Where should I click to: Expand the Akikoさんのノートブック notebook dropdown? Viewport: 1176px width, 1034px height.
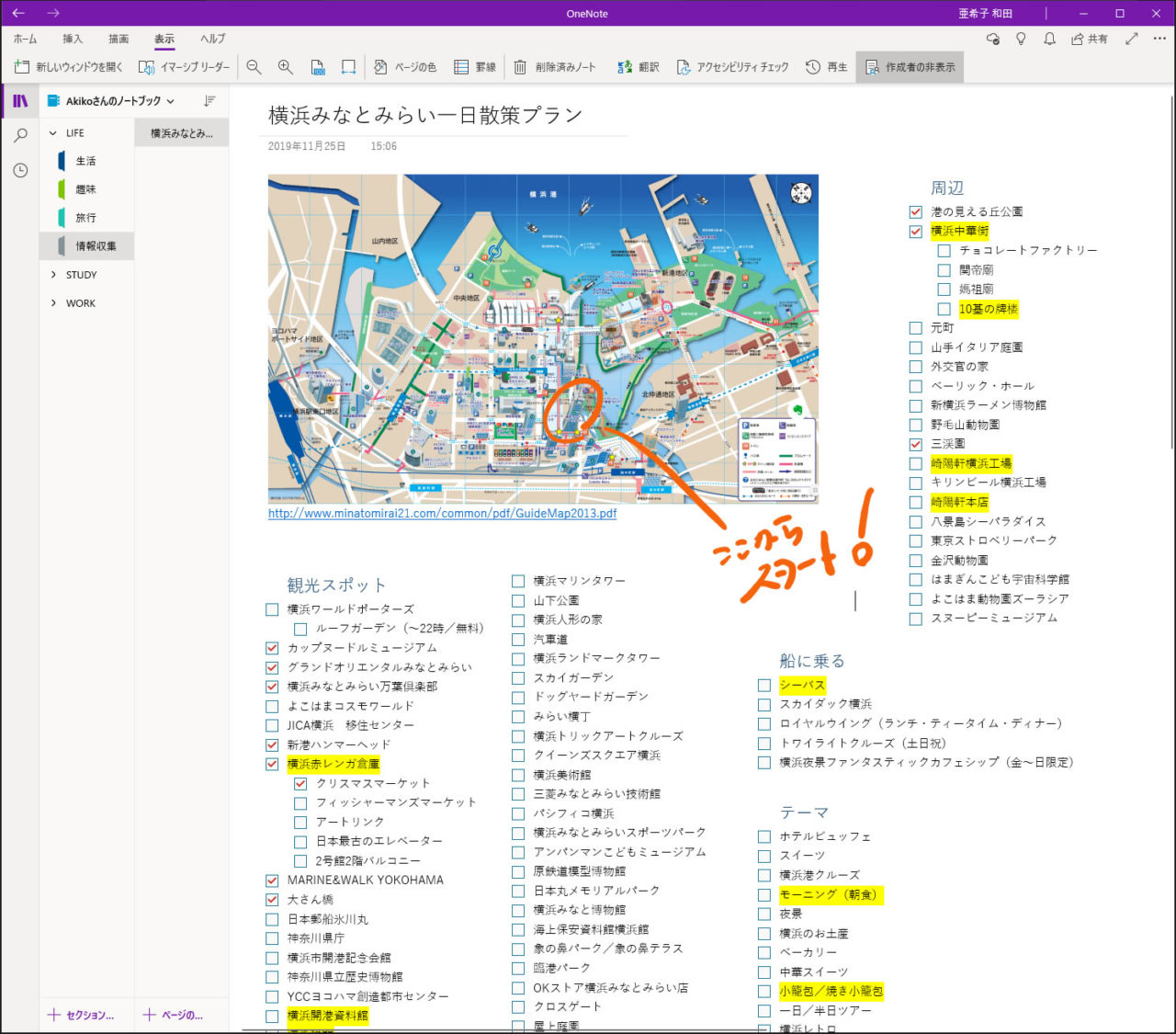[170, 101]
